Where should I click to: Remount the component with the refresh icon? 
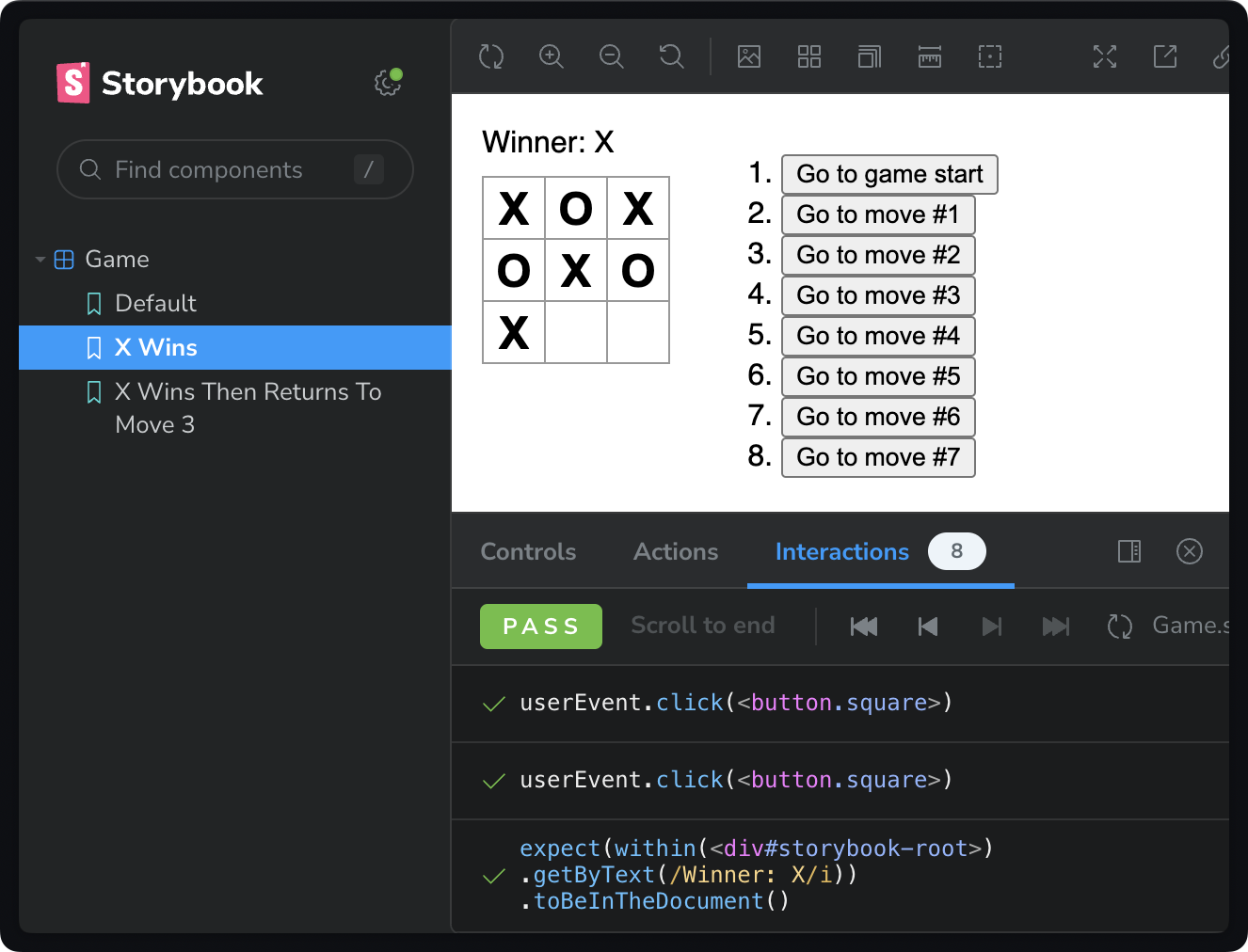click(x=490, y=56)
